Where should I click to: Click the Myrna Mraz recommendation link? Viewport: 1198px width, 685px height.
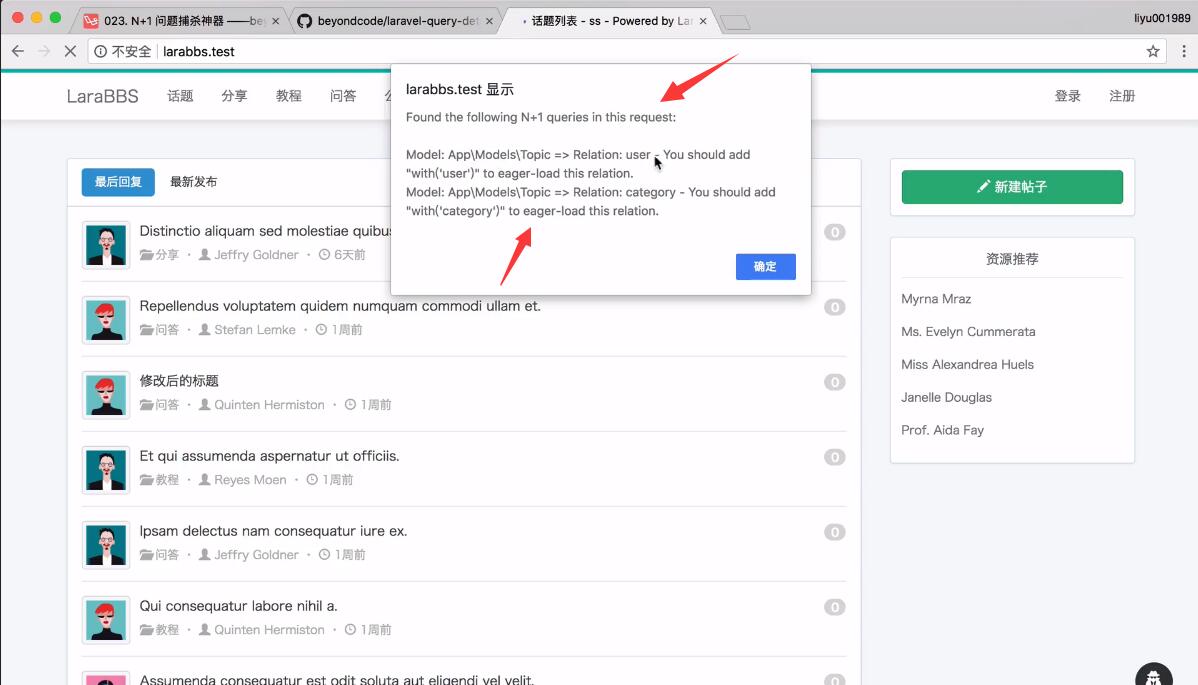936,299
